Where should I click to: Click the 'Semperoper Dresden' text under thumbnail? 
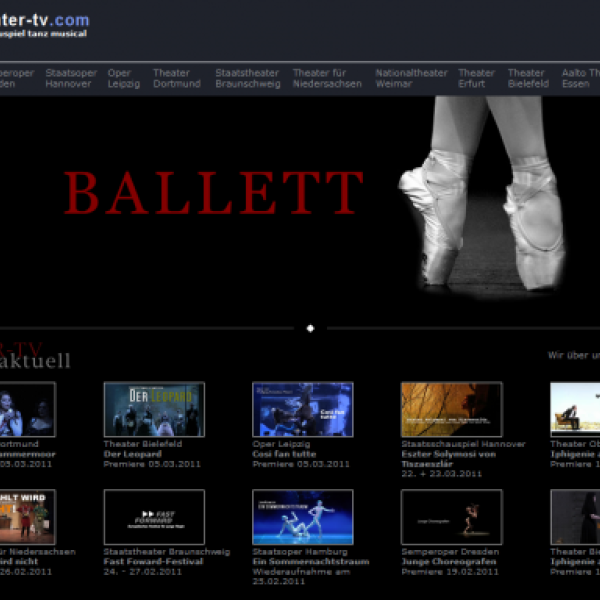(450, 552)
